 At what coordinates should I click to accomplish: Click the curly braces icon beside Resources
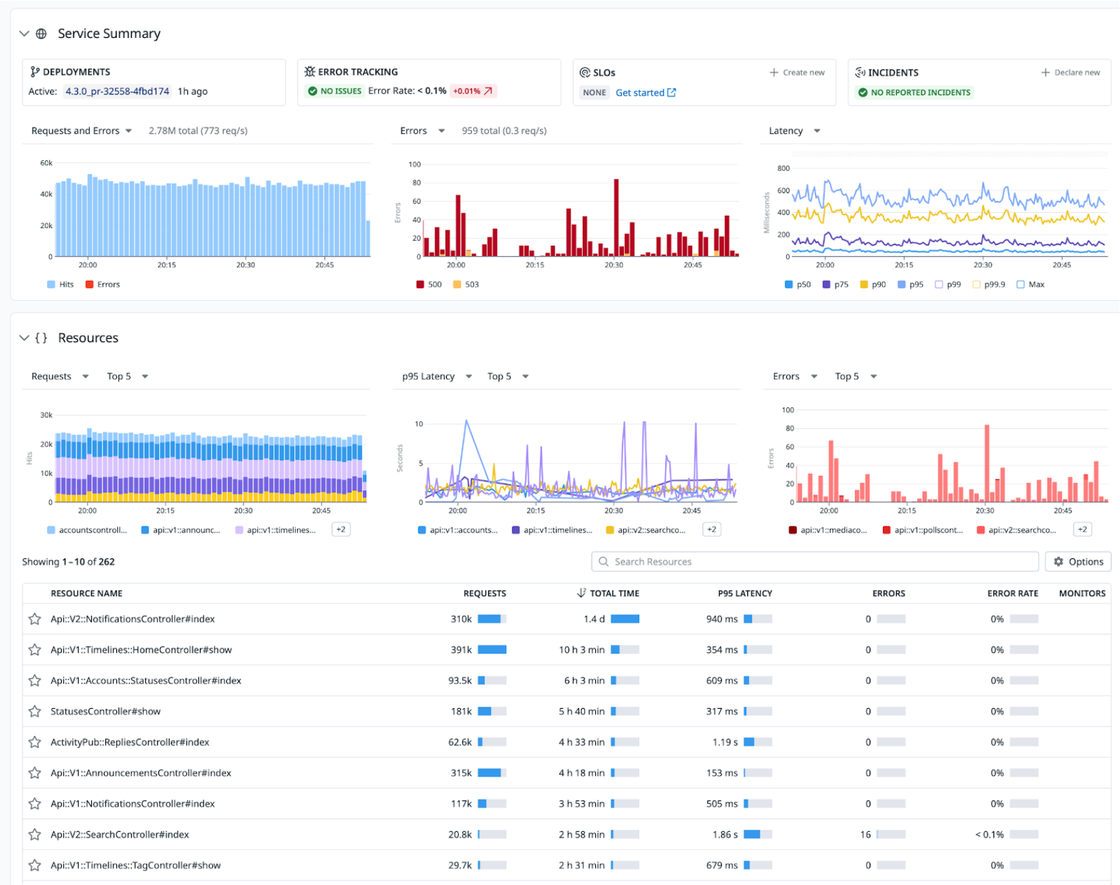point(43,337)
